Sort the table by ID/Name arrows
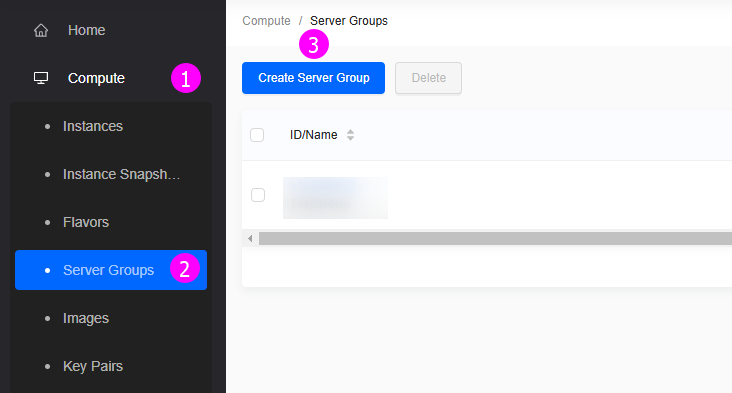Image resolution: width=732 pixels, height=393 pixels. [x=350, y=135]
